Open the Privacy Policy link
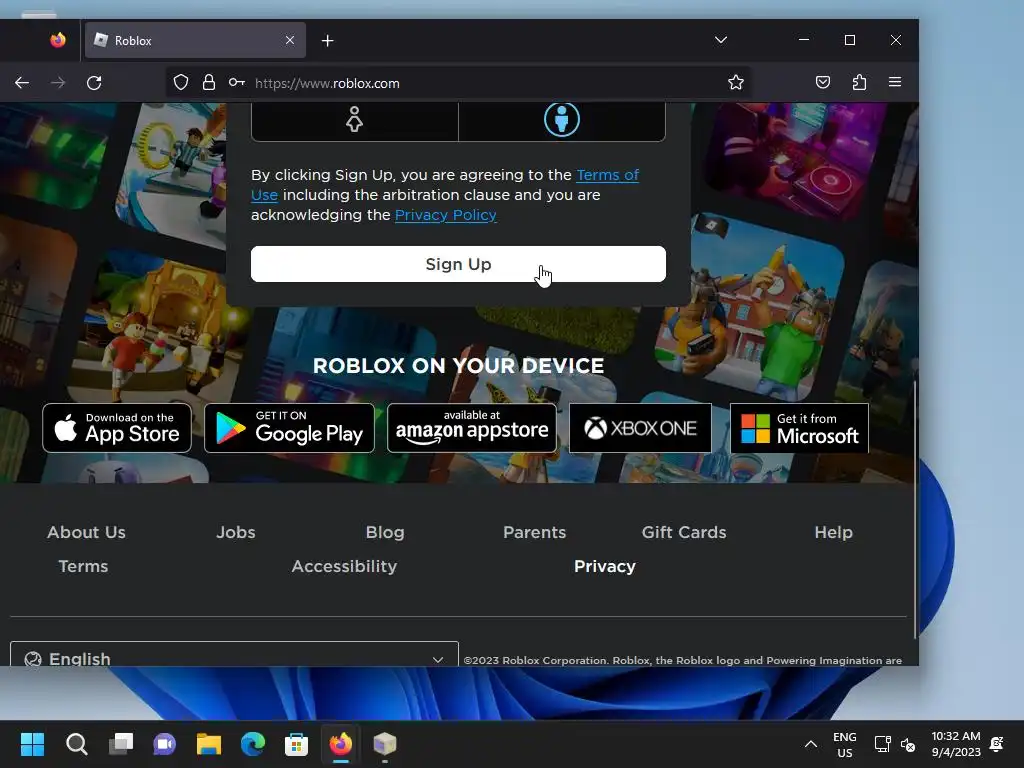The height and width of the screenshot is (768, 1024). 445,215
